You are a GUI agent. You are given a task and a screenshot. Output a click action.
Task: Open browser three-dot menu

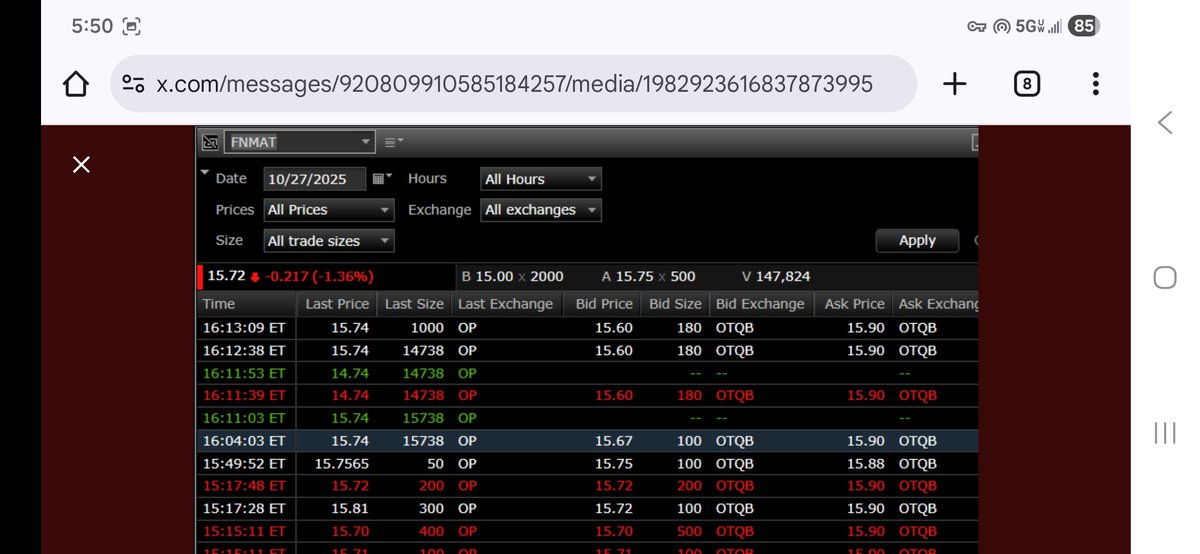pyautogui.click(x=1096, y=84)
